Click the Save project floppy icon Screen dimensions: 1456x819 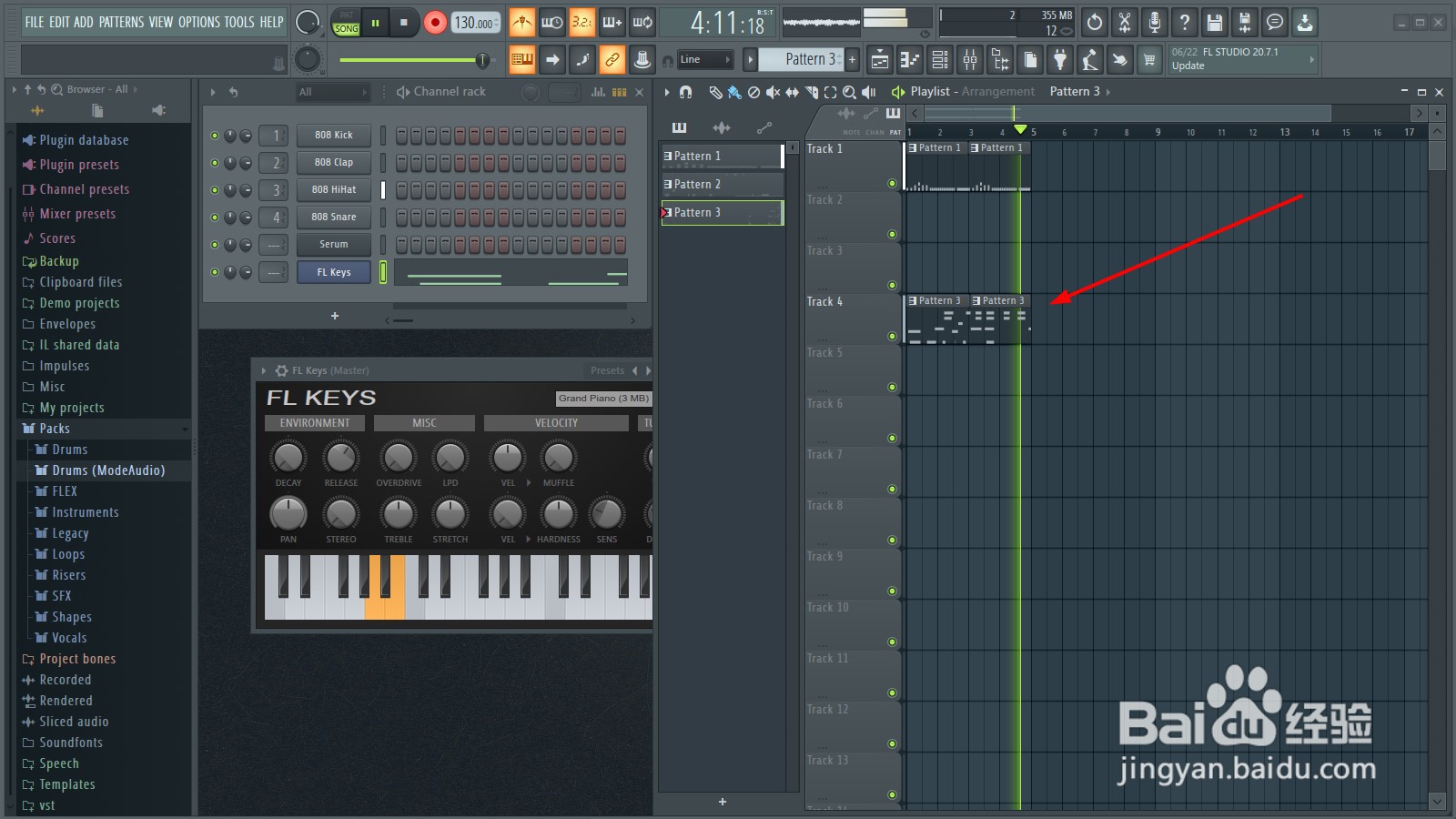click(x=1215, y=22)
